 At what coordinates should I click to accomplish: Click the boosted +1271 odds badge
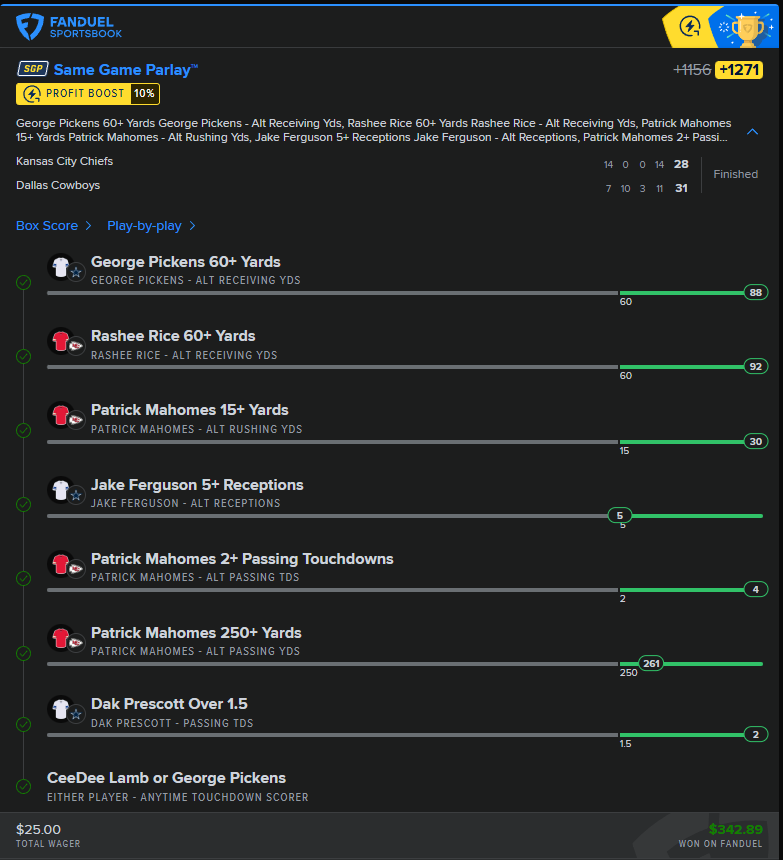(x=739, y=70)
